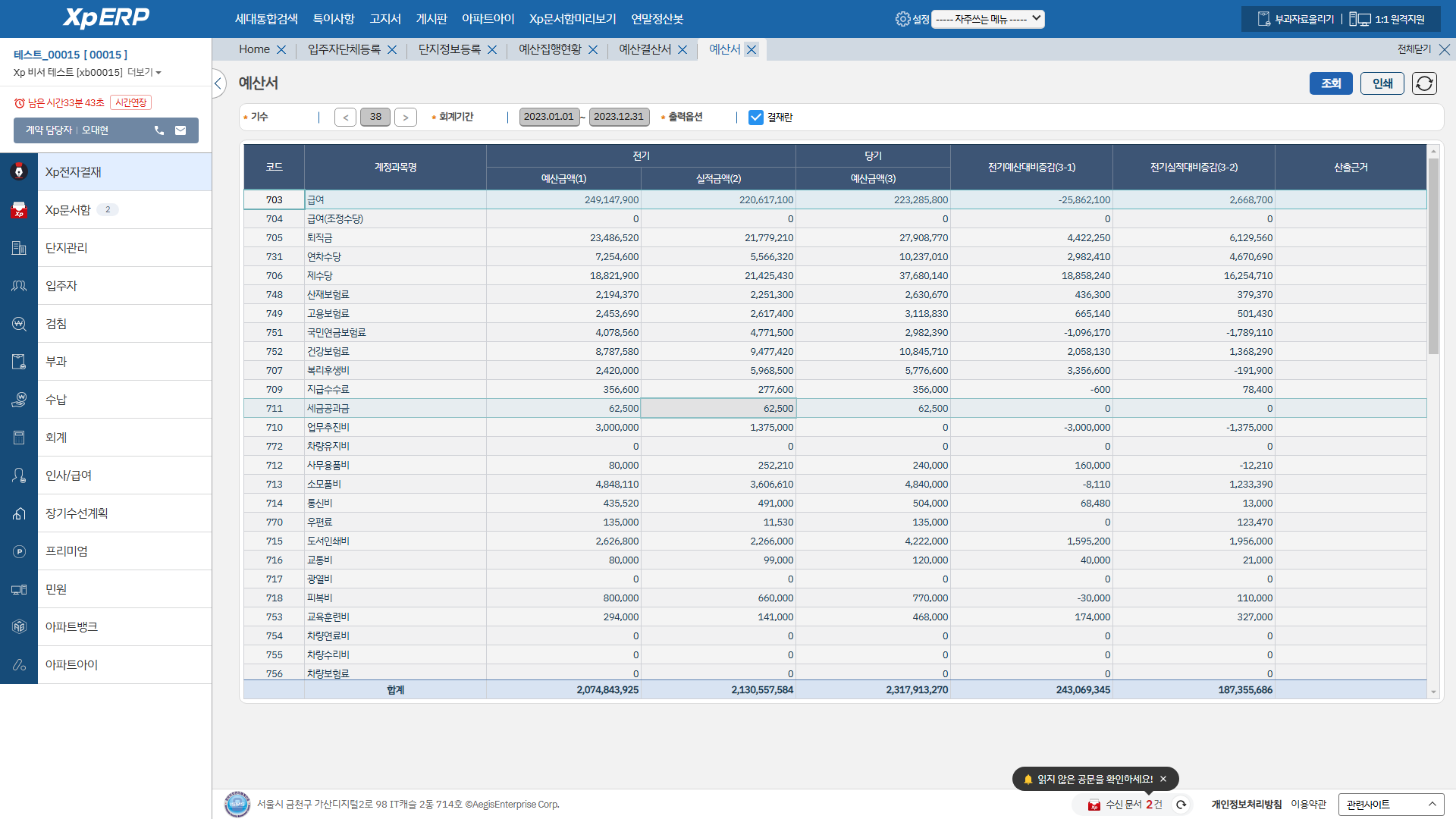1456x819 pixels.
Task: Click the mail icon for contract manager
Action: pos(180,130)
